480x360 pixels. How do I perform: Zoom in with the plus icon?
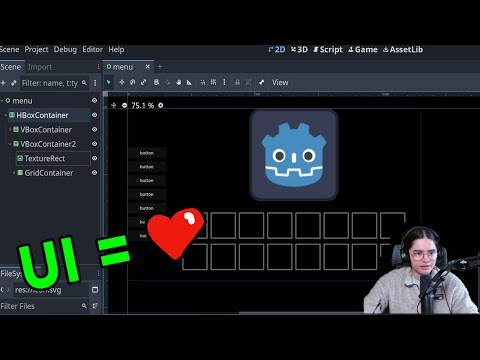161,105
